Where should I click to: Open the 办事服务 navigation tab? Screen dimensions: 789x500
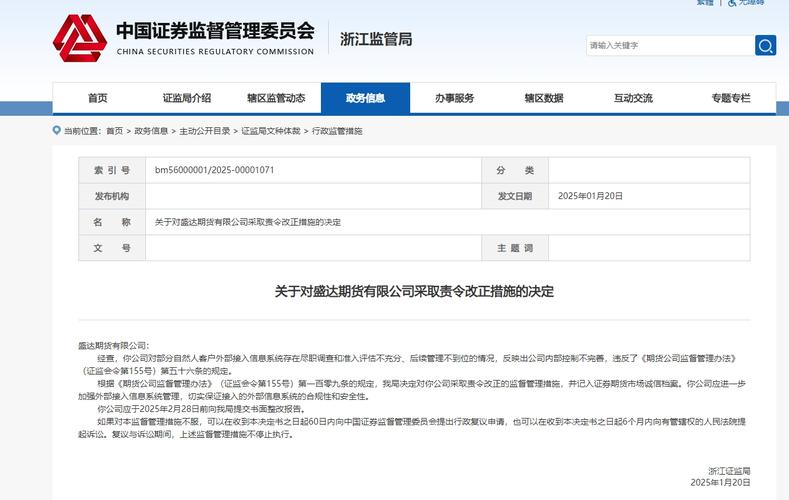[x=454, y=98]
